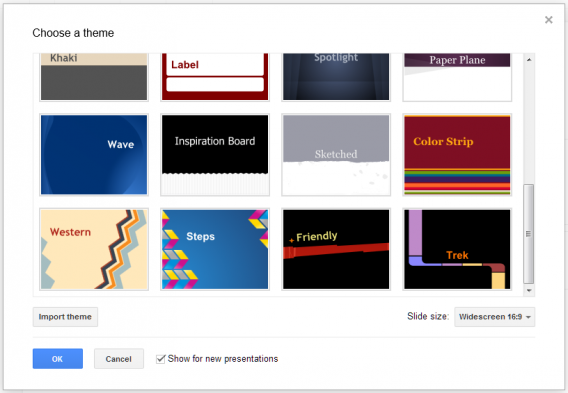Choose the Label theme thumbnail
The width and height of the screenshot is (568, 393).
click(x=215, y=77)
